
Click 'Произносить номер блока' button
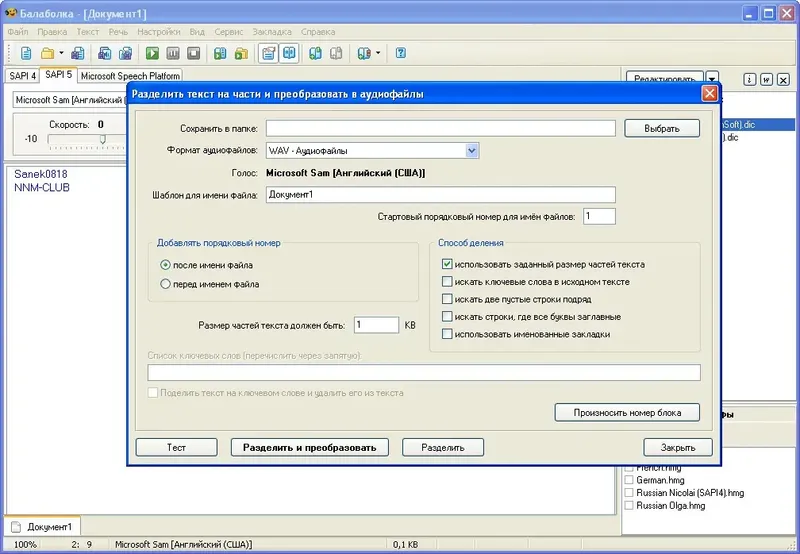[x=627, y=413]
